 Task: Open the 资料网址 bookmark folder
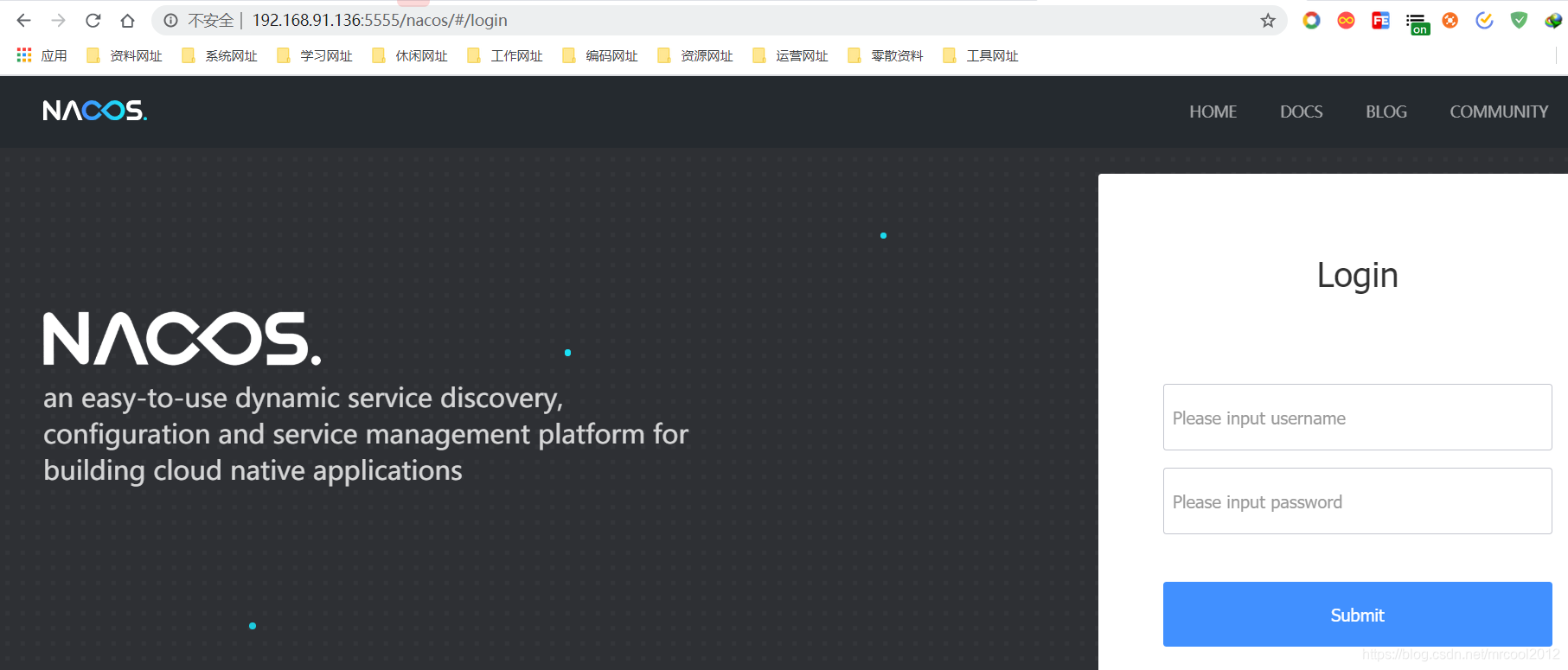125,55
